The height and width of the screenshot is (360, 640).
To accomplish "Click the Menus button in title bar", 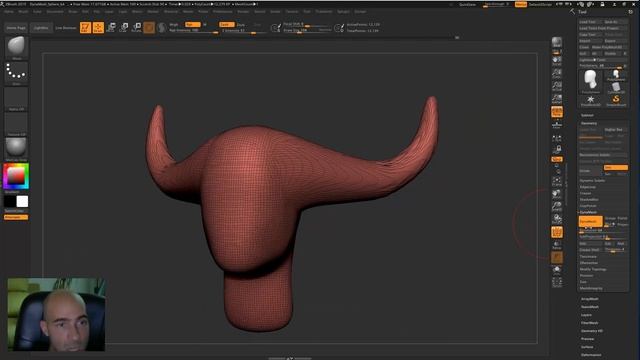I will click(520, 4).
